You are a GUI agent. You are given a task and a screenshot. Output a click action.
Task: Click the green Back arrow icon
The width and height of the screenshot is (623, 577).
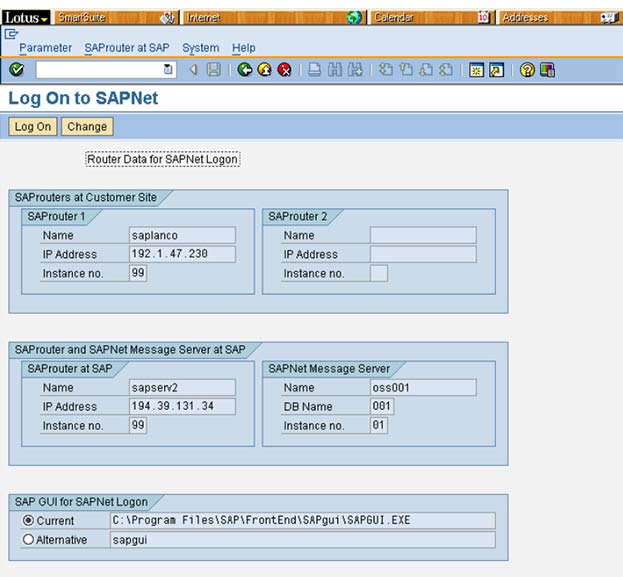click(245, 70)
